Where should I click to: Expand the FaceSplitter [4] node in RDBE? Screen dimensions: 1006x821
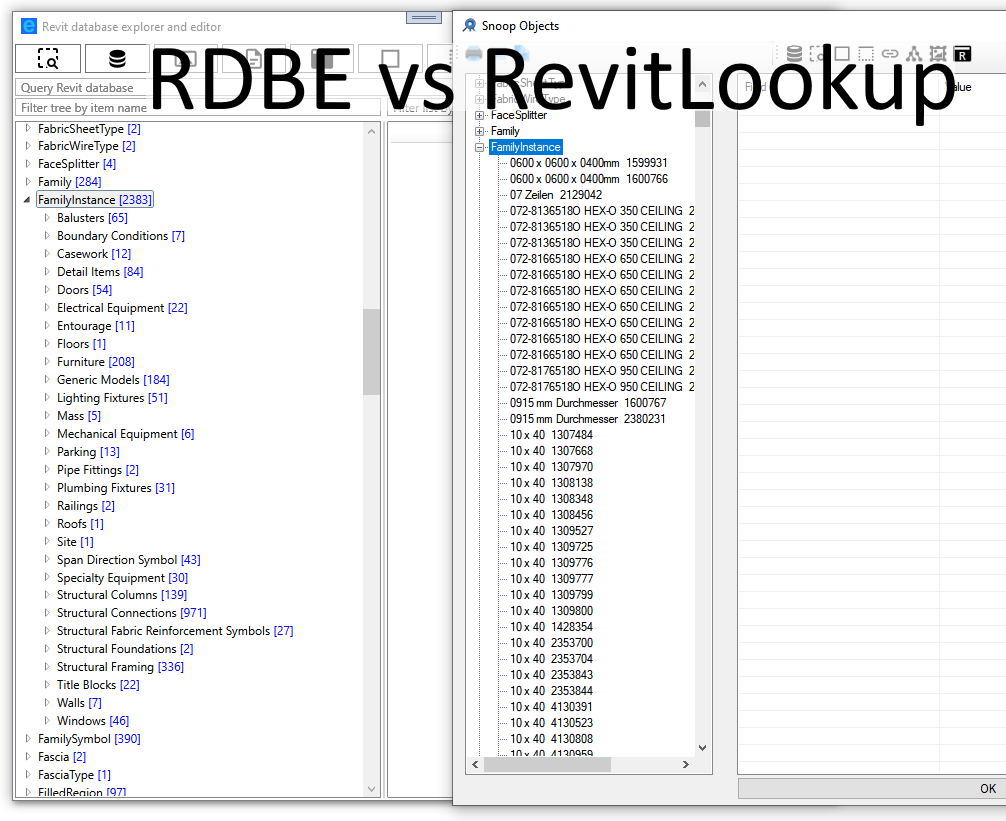point(28,164)
